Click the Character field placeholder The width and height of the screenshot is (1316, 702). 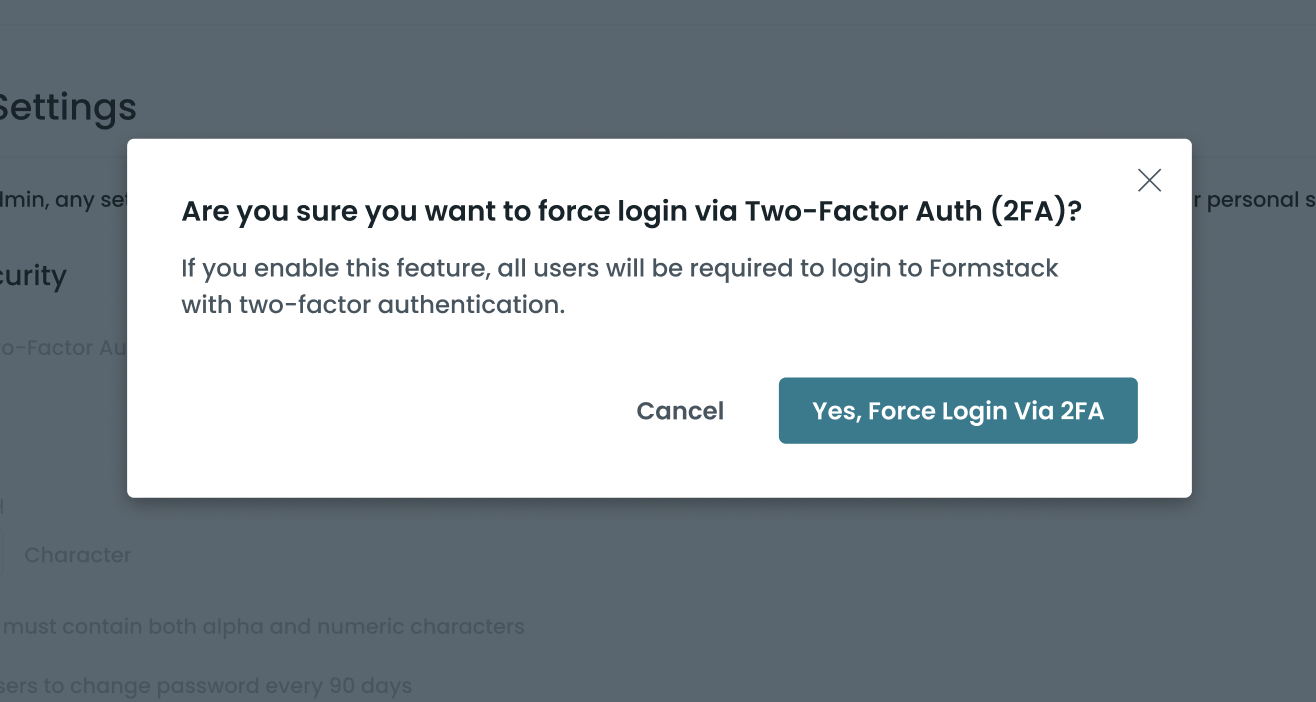[78, 555]
